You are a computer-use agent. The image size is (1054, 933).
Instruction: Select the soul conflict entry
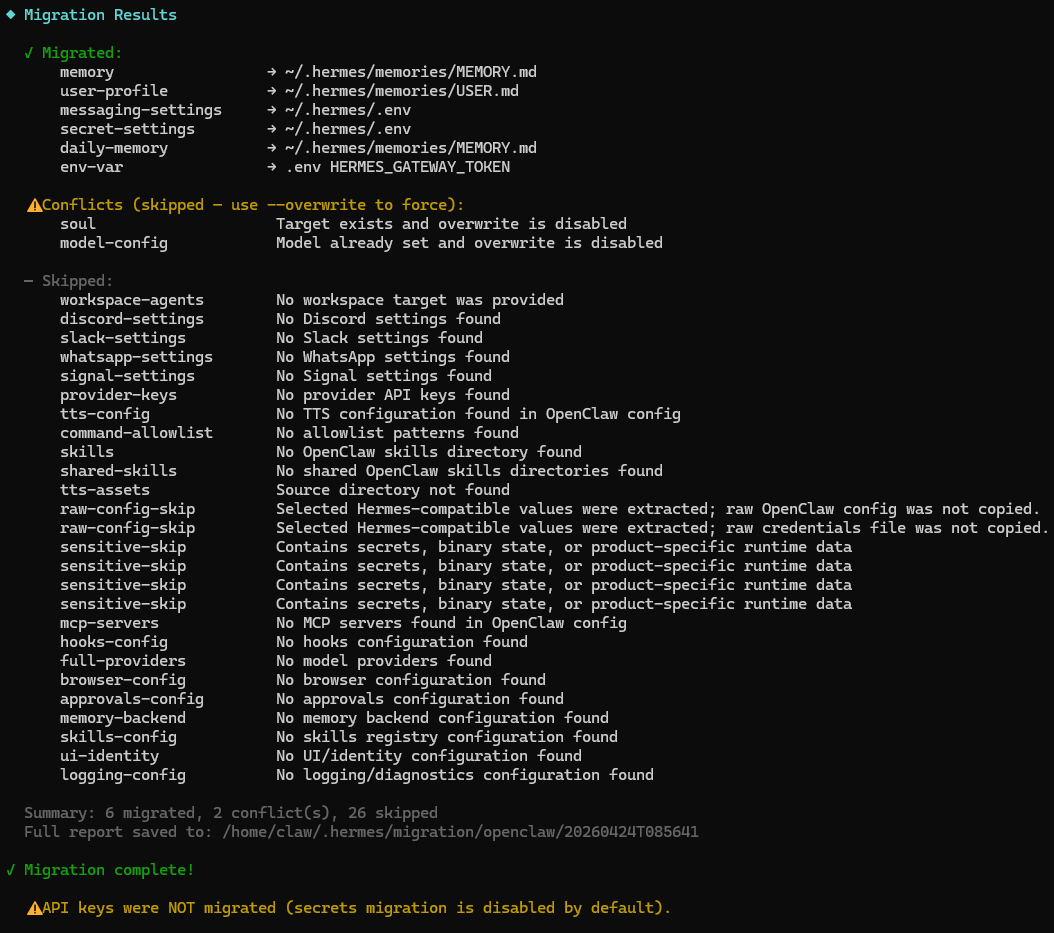point(78,224)
